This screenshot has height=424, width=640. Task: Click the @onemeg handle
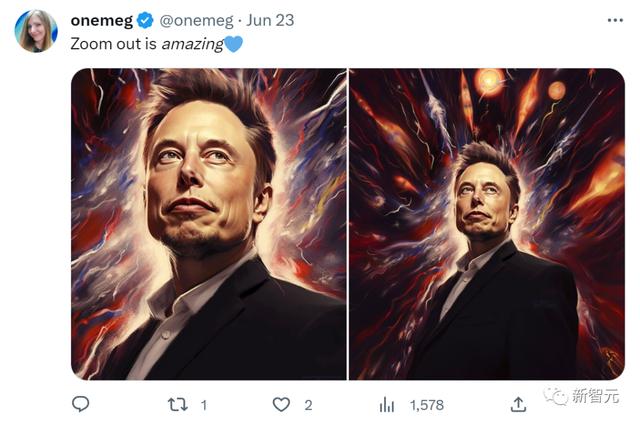(x=196, y=21)
